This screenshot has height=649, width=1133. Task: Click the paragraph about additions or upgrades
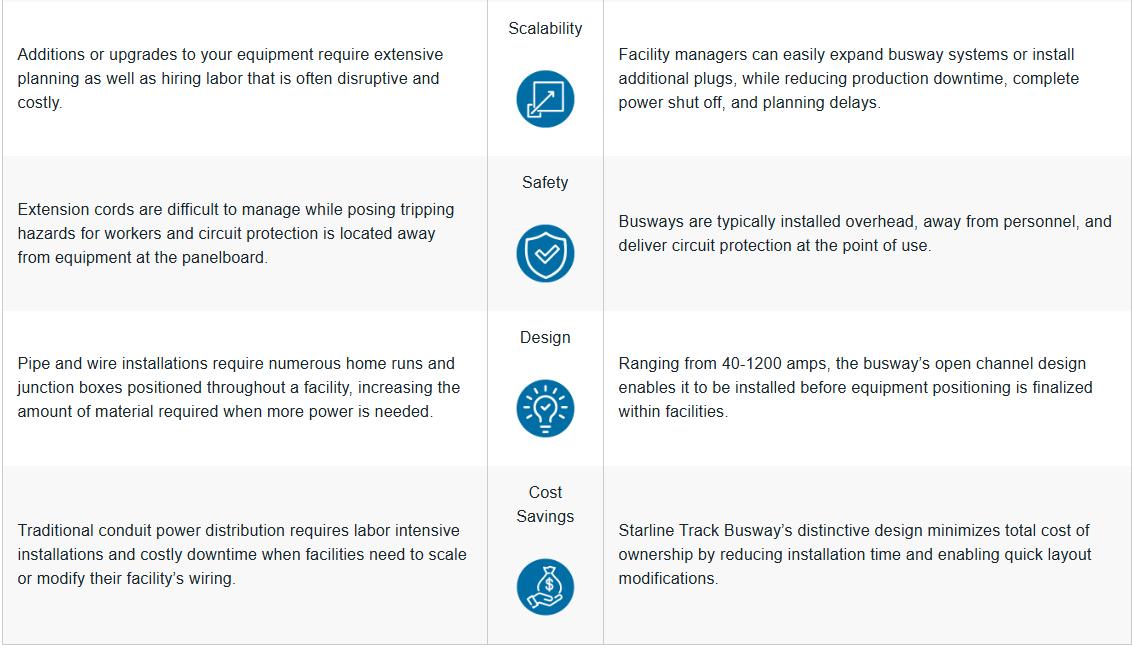pyautogui.click(x=230, y=78)
